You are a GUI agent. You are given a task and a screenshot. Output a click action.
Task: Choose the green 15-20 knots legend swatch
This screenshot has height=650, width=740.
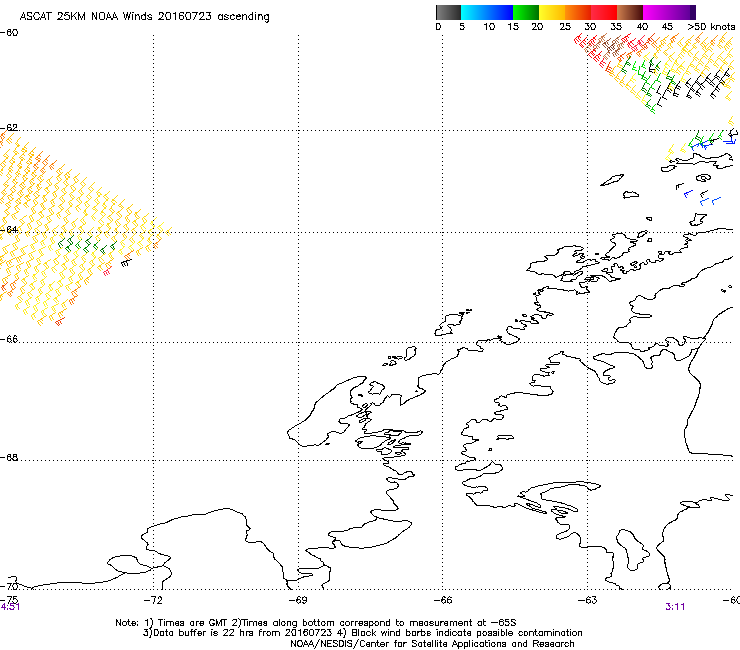coord(526,12)
